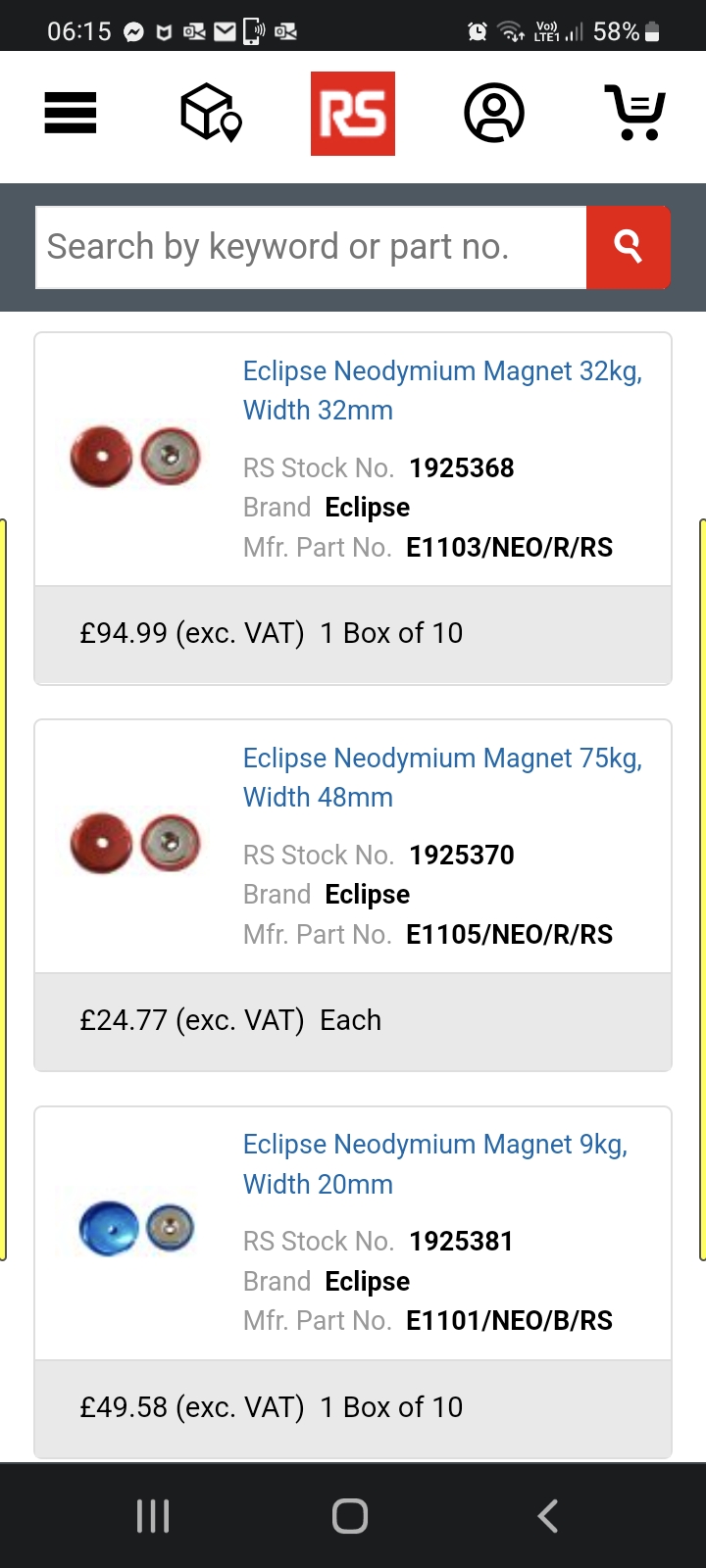Tap the parcel tracking location icon
Viewport: 706px width, 1568px height.
coord(211,113)
